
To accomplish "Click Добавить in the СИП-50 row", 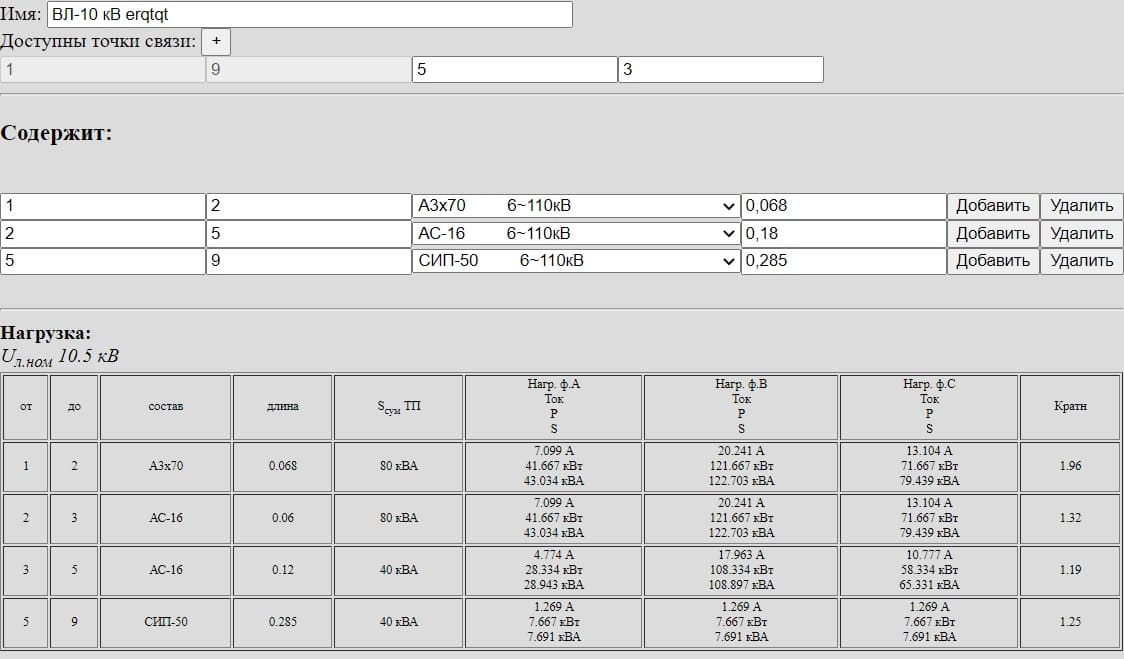I will 992,261.
